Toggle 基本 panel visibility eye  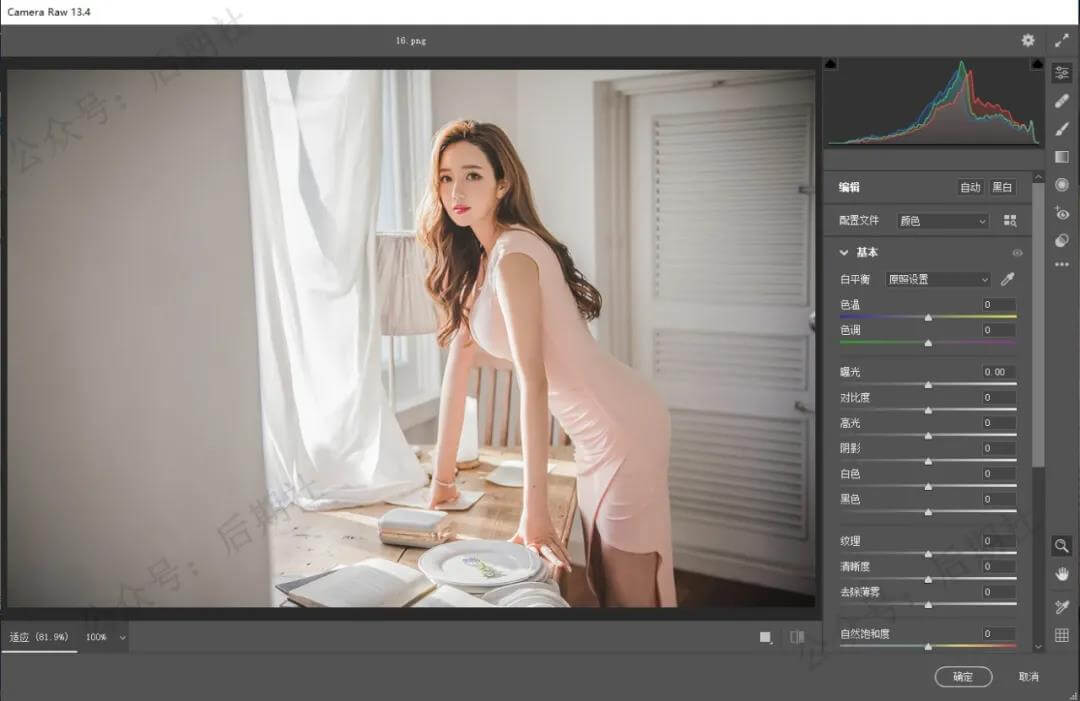tap(1017, 253)
